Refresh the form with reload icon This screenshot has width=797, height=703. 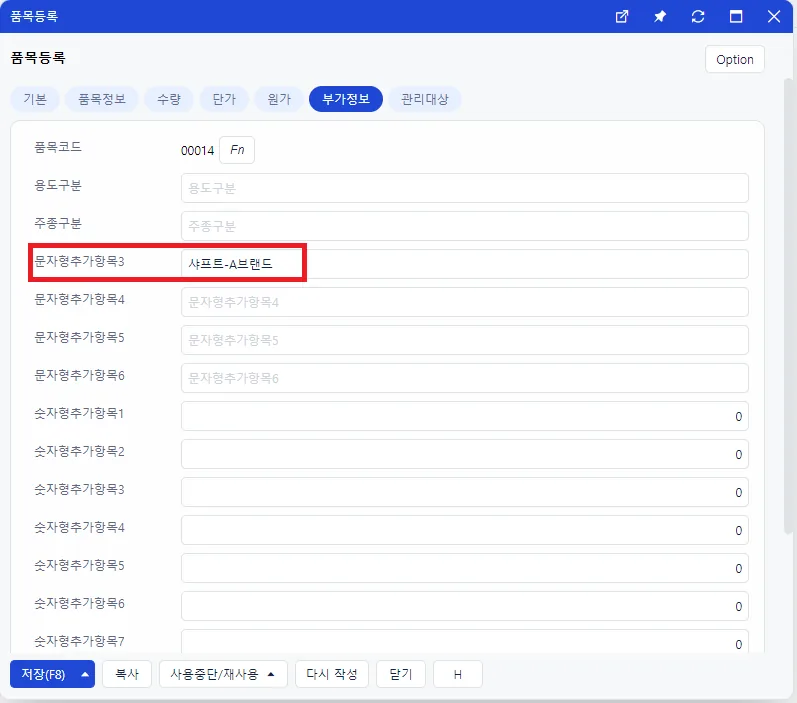tap(698, 17)
